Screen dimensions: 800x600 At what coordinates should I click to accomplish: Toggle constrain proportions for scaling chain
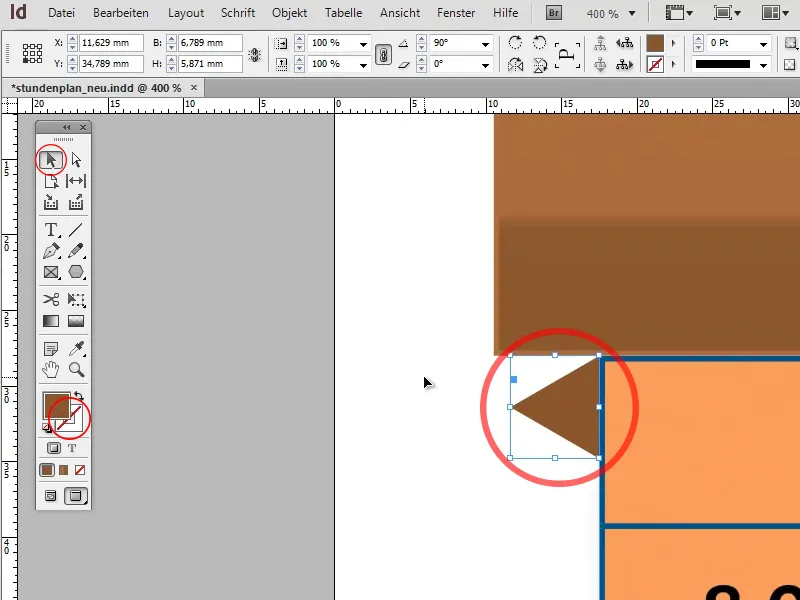(383, 54)
